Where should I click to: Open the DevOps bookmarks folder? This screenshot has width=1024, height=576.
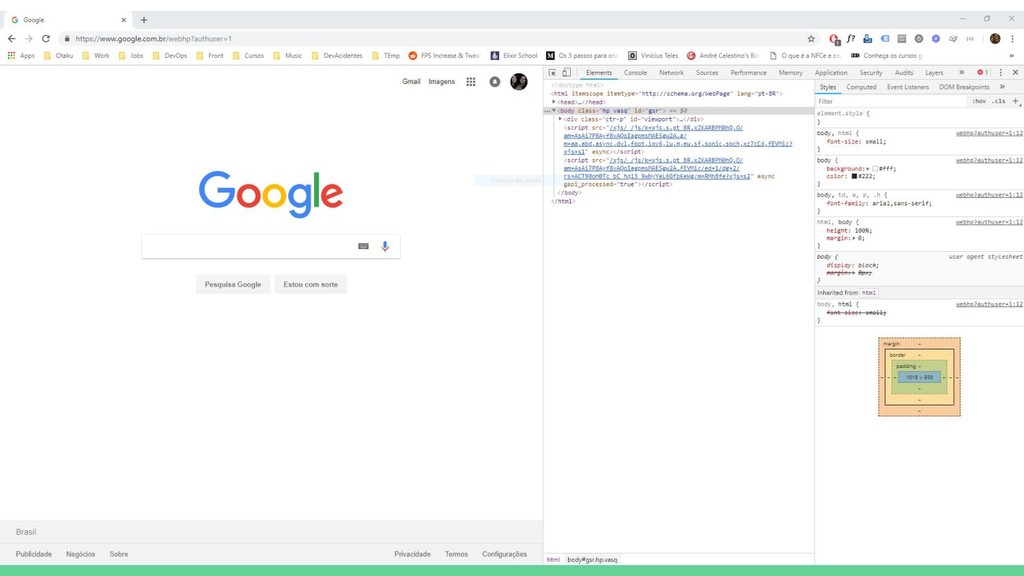[170, 56]
